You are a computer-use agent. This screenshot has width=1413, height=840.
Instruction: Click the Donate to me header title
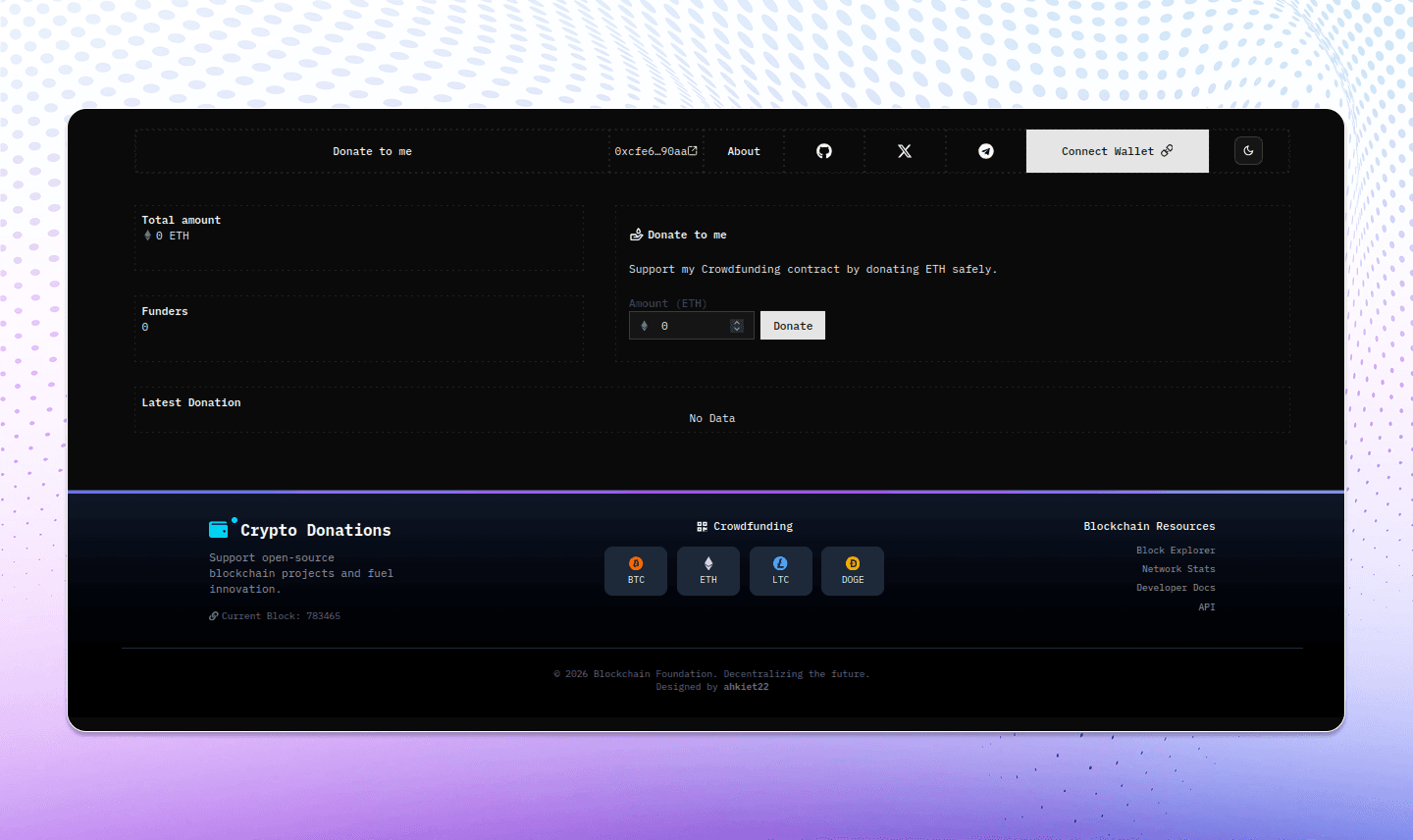point(372,151)
